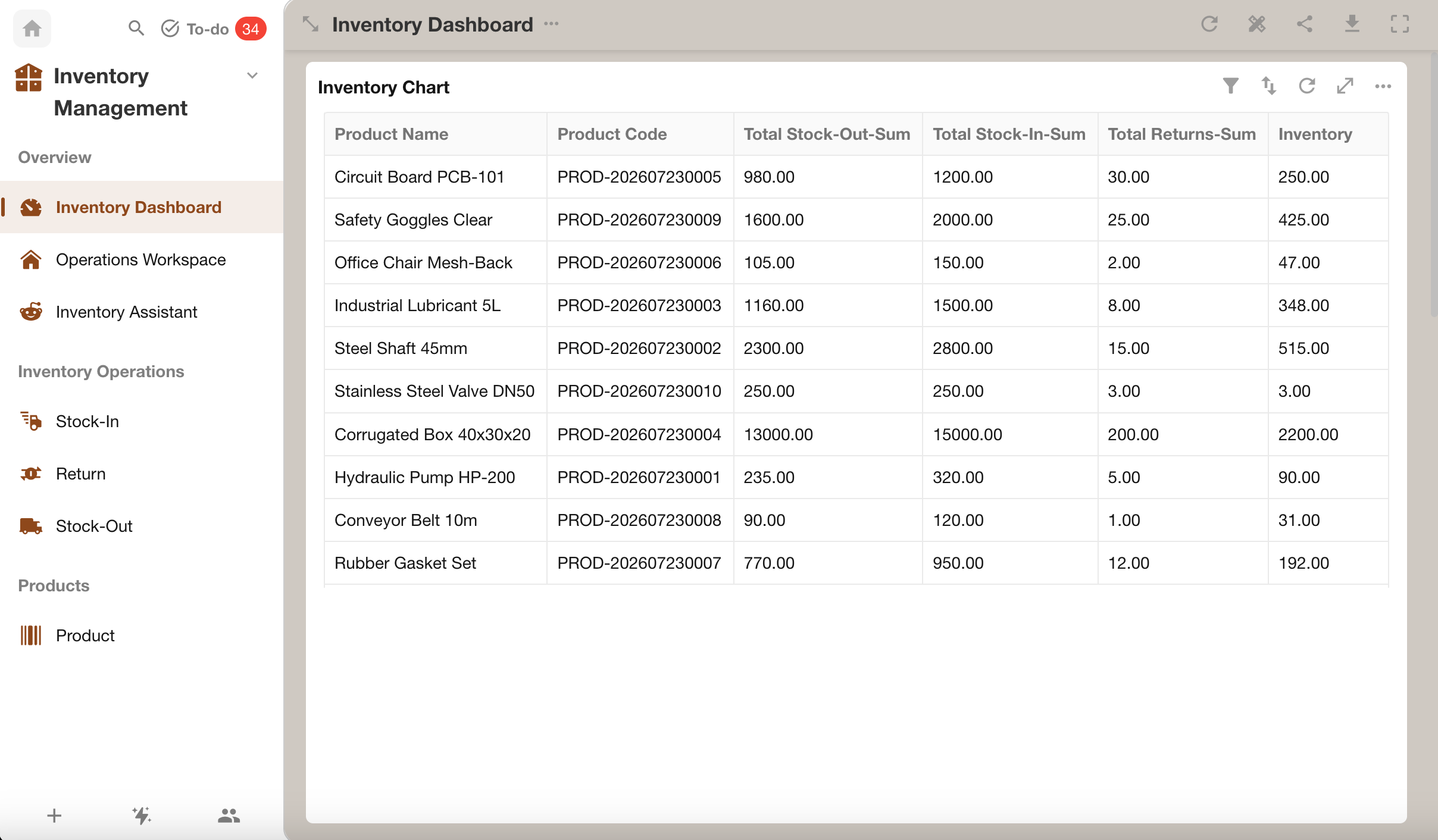Screen dimensions: 1438x840
Task: Select the Office Chair Mesh-Back cell
Action: 436,262
